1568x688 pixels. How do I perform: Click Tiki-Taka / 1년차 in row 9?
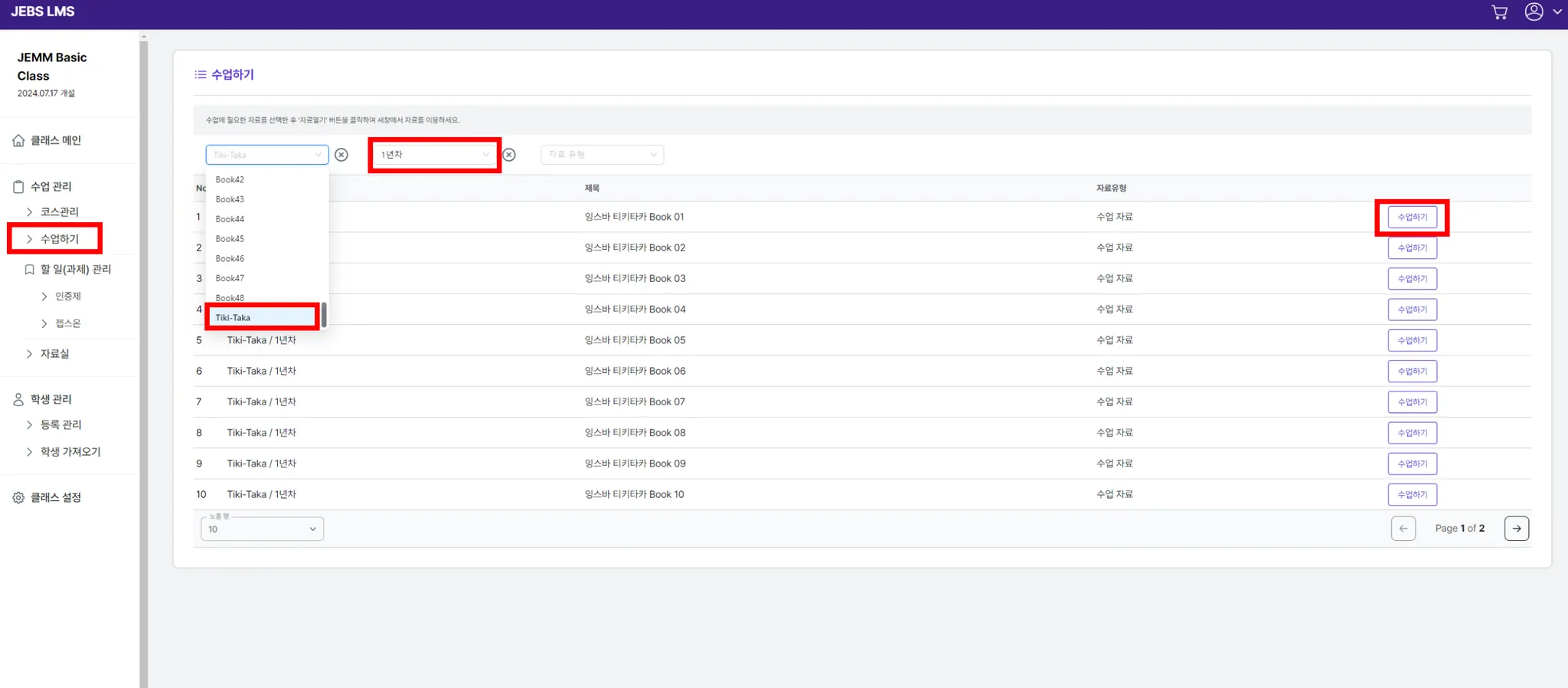pyautogui.click(x=261, y=464)
